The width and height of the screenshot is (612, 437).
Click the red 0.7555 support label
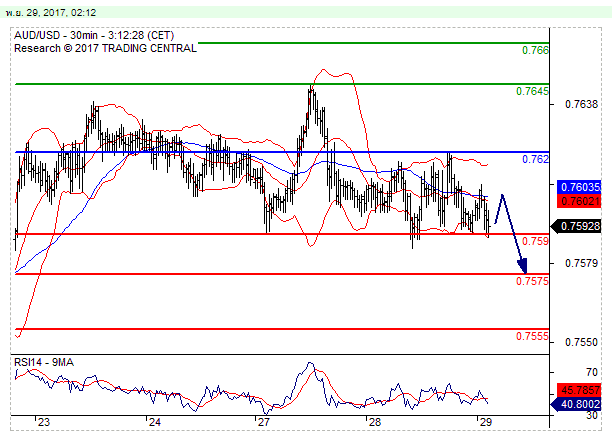tap(532, 336)
